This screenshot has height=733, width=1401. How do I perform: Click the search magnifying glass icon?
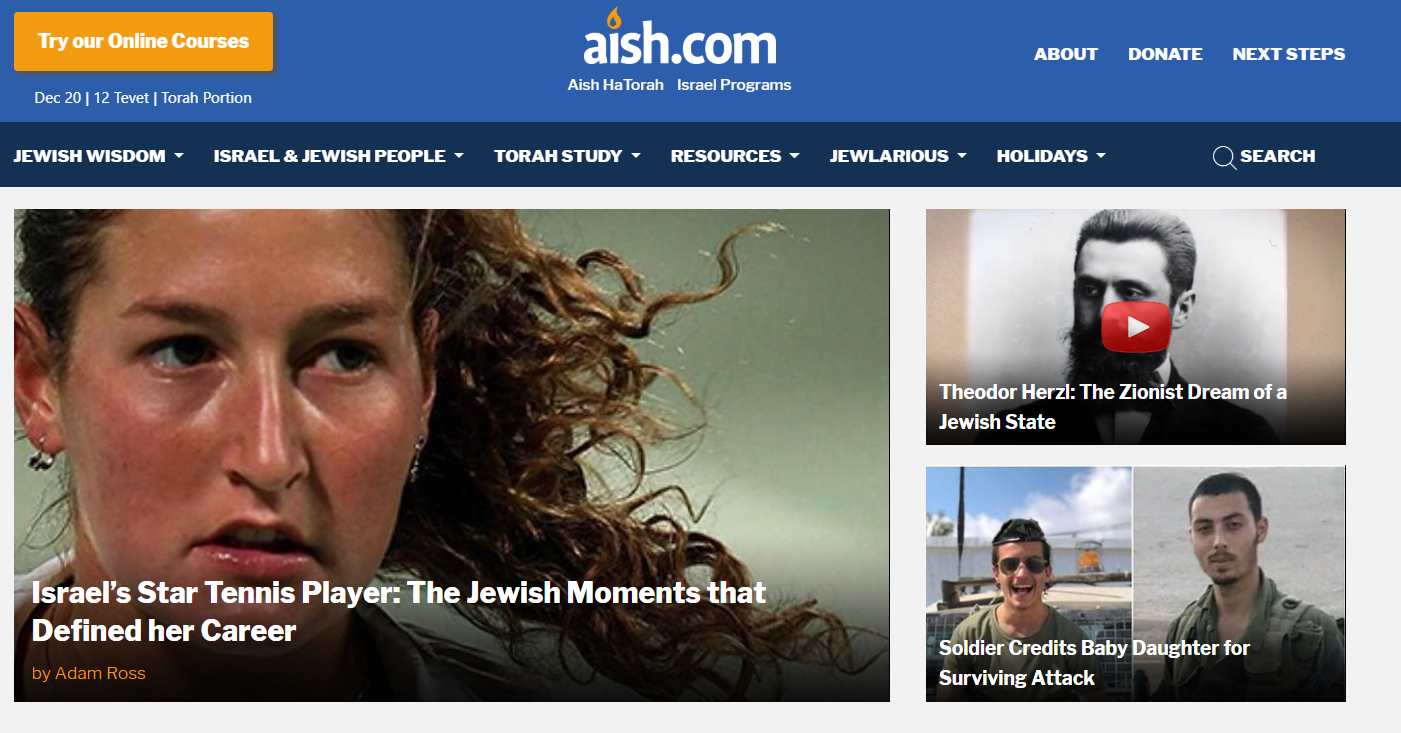tap(1224, 157)
